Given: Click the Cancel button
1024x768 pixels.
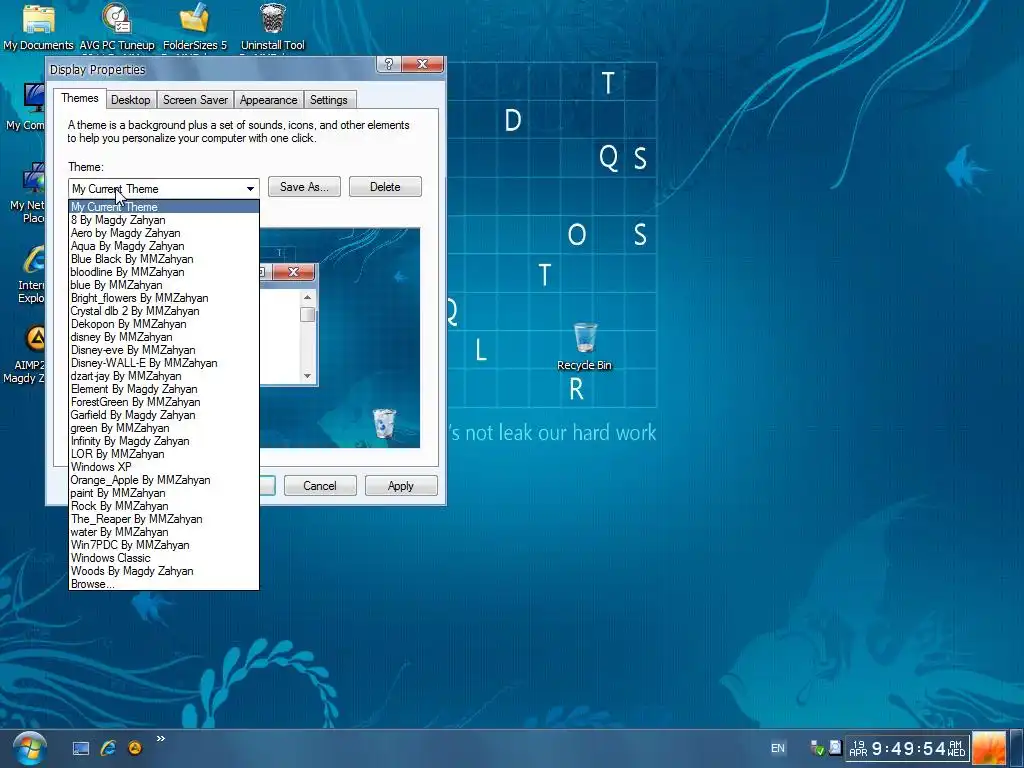Looking at the screenshot, I should pyautogui.click(x=320, y=486).
